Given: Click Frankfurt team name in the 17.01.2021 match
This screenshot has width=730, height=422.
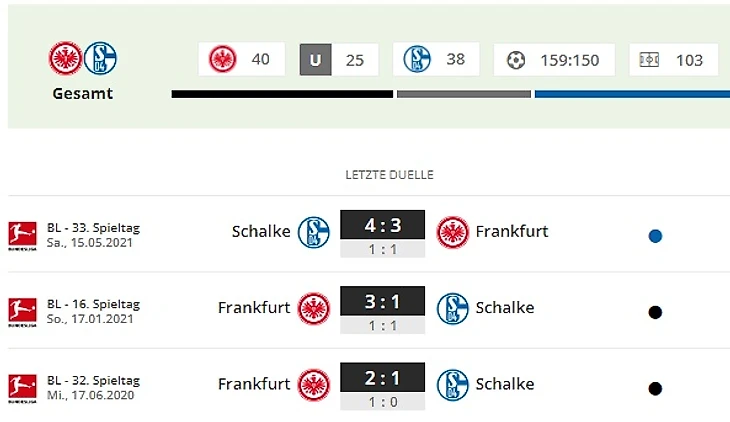Looking at the screenshot, I should 254,308.
